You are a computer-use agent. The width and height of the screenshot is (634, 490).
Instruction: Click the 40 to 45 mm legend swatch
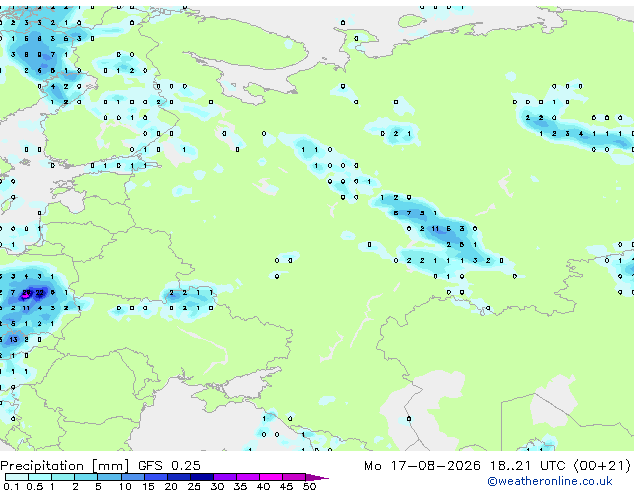tap(271, 477)
